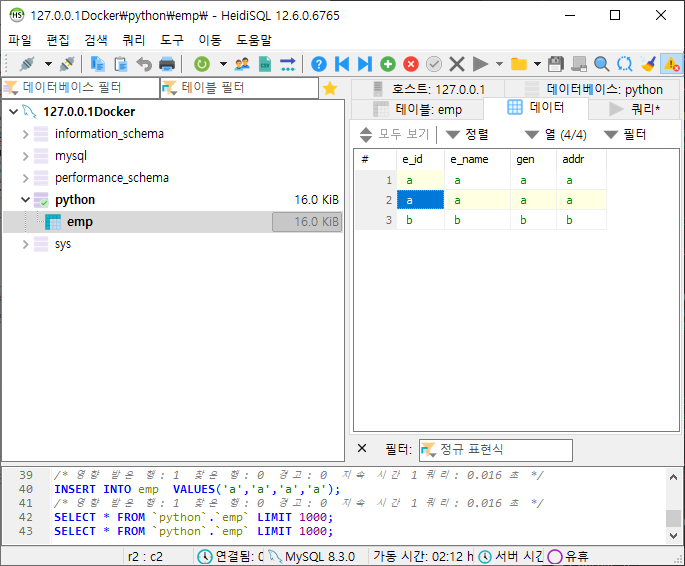Open the 편집 menu
Screen dimensions: 685x566
pyautogui.click(x=58, y=40)
